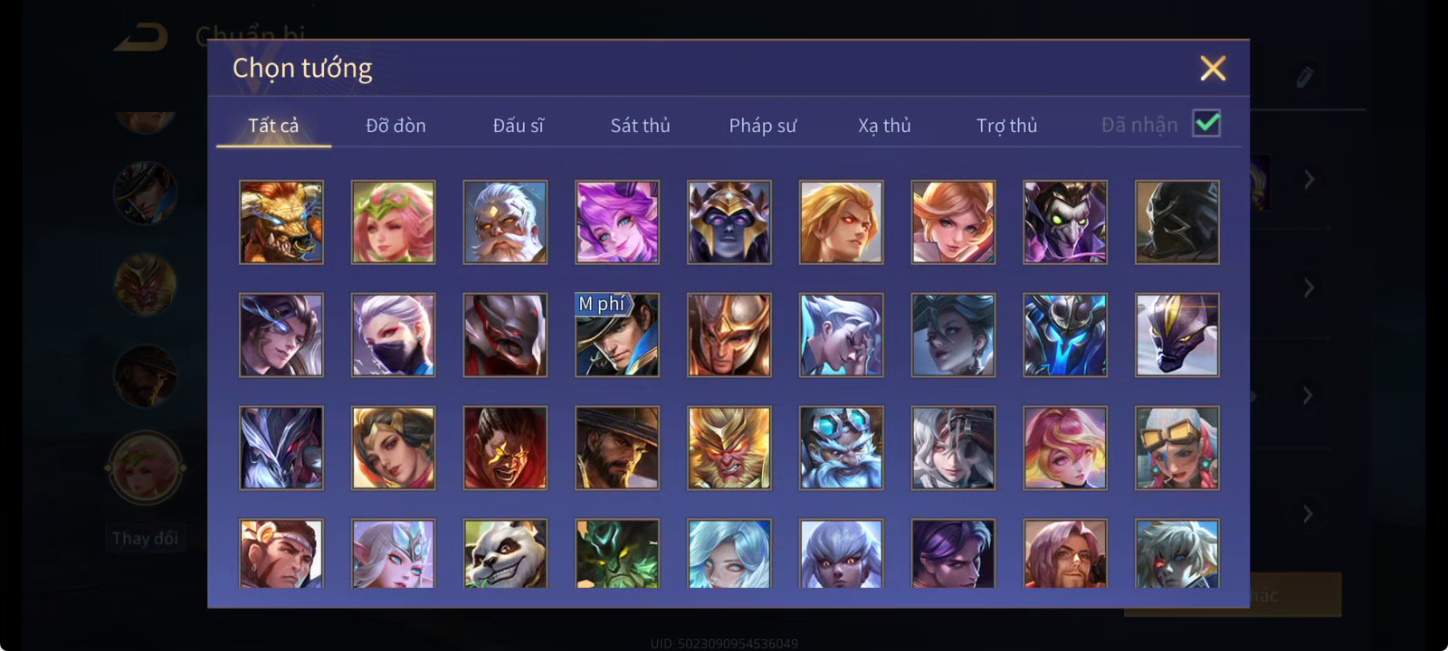This screenshot has height=651, width=1448.
Task: Select the white-bearded old man hero
Action: 505,222
